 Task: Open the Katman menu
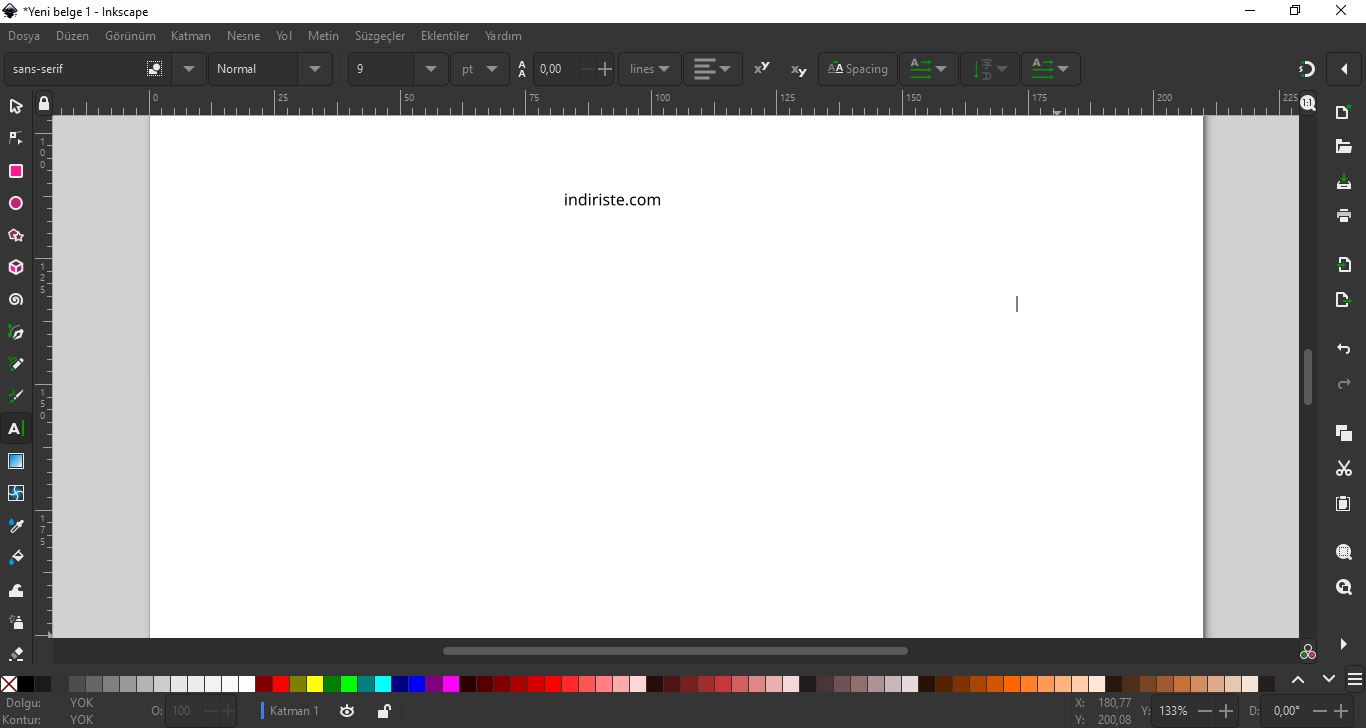point(190,36)
